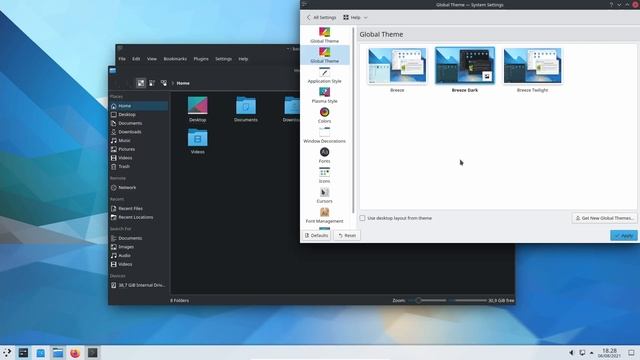Open the 38.7 GiB Internal Drive device
The image size is (640, 360).
pyautogui.click(x=139, y=285)
